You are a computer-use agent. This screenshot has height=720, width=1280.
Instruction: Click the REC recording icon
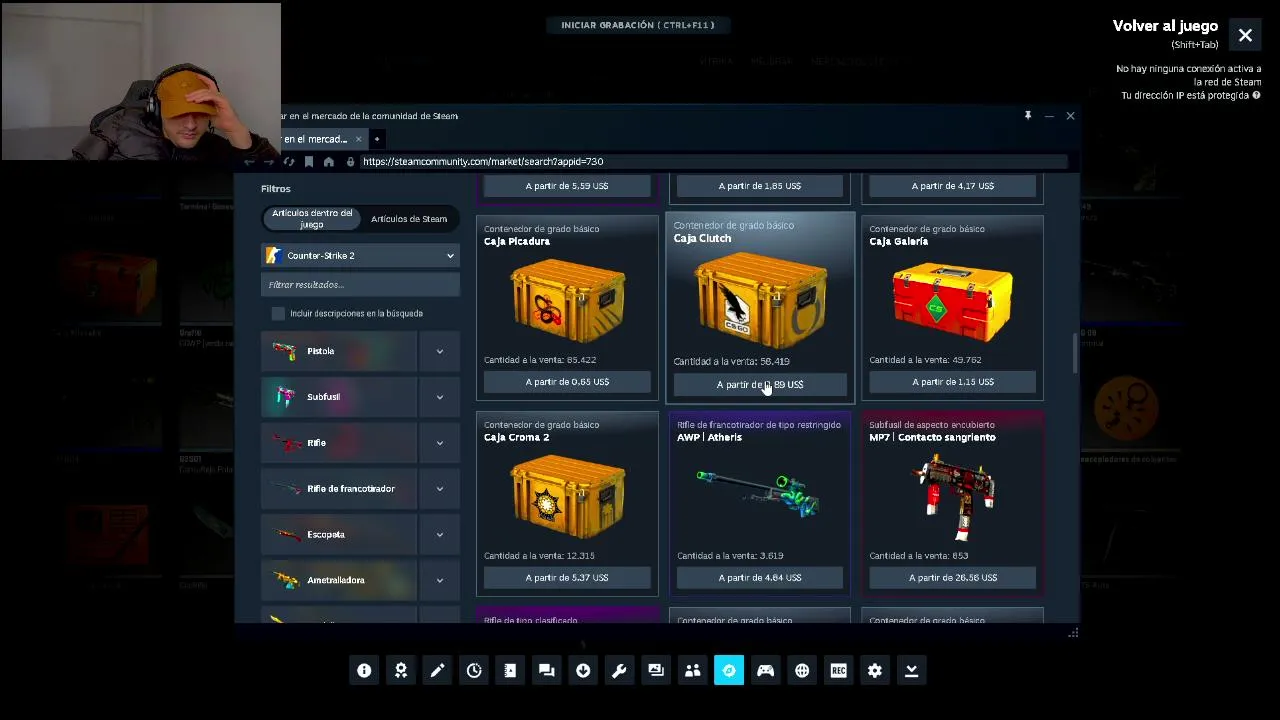(839, 670)
